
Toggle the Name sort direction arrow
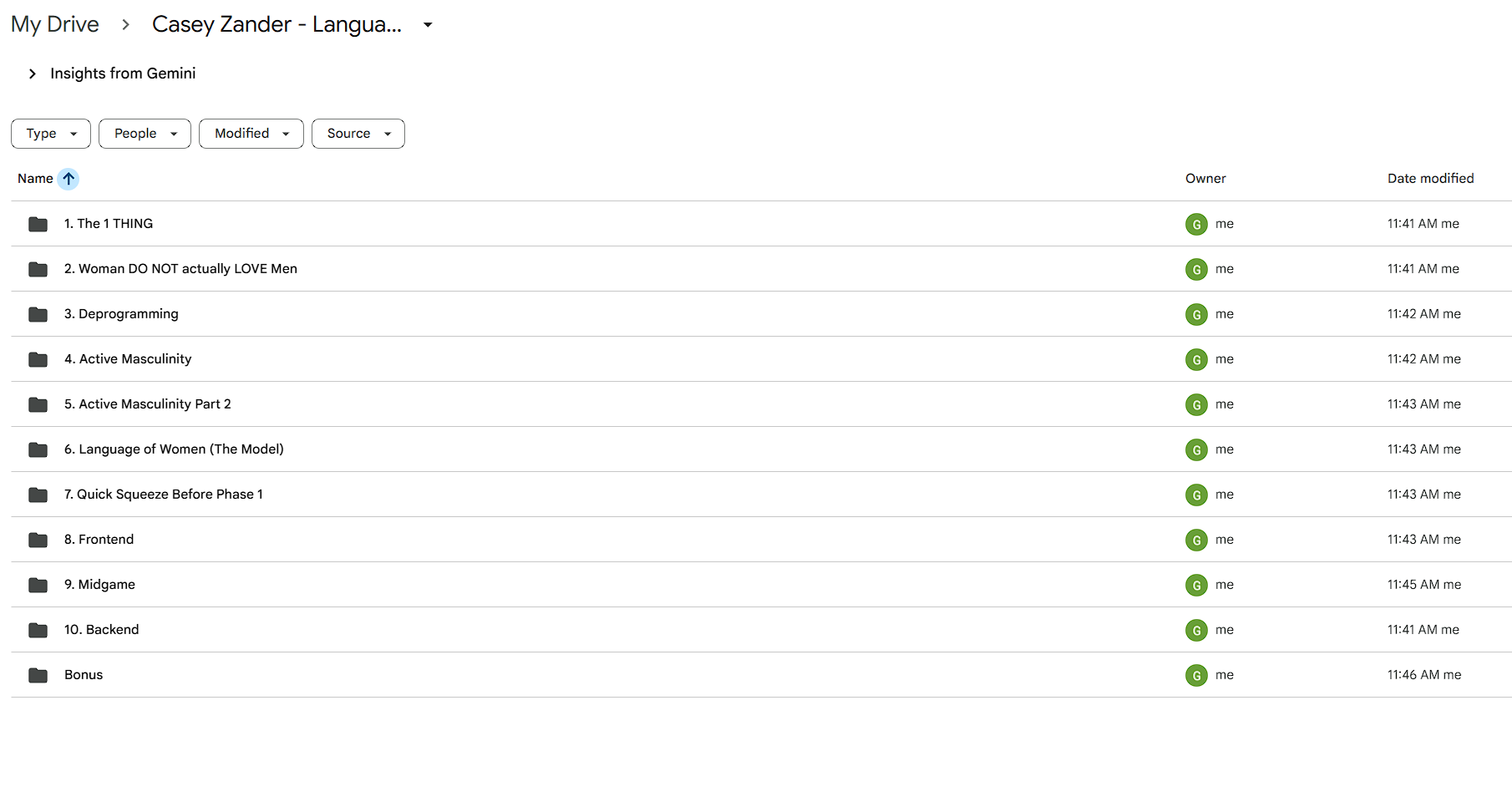(x=68, y=179)
